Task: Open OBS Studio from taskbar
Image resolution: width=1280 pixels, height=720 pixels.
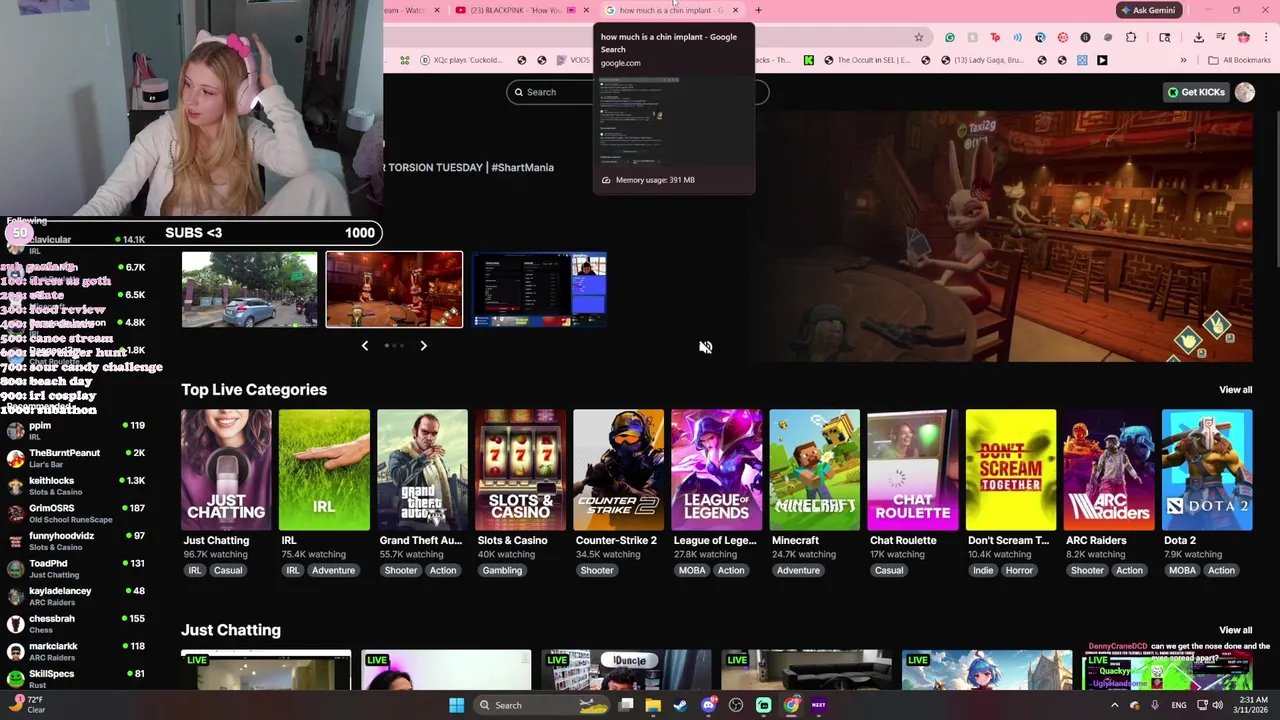Action: [736, 705]
